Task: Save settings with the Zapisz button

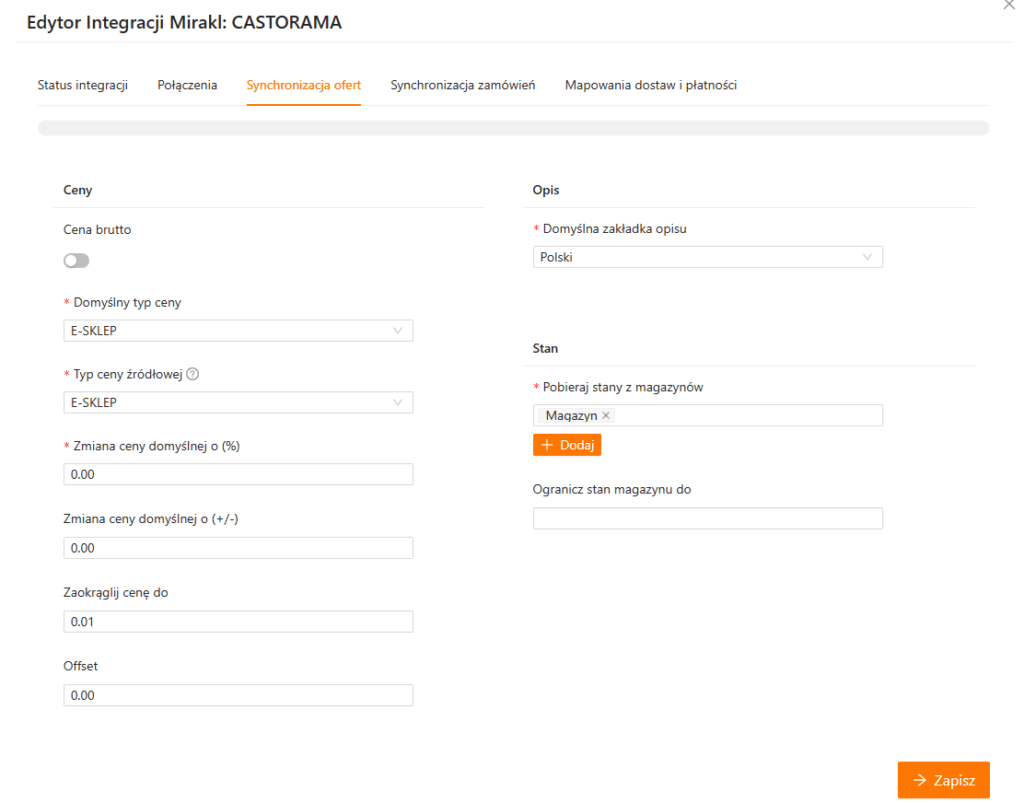Action: 944,780
